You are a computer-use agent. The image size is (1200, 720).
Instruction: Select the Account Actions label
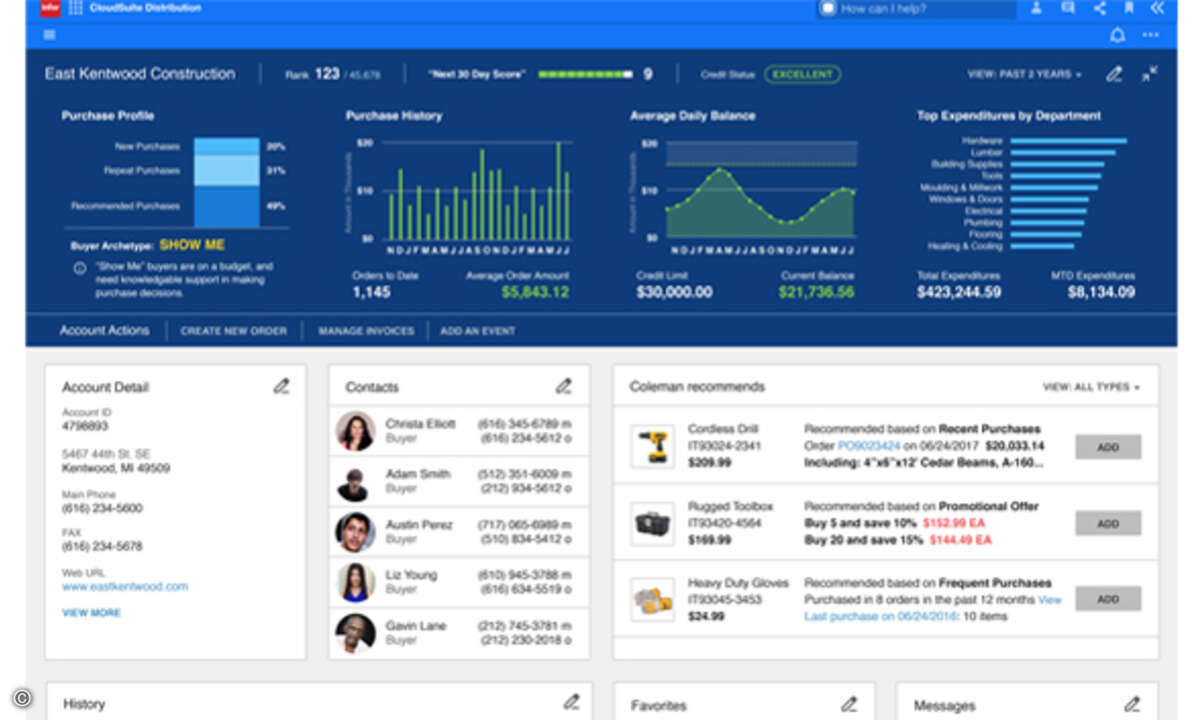104,330
